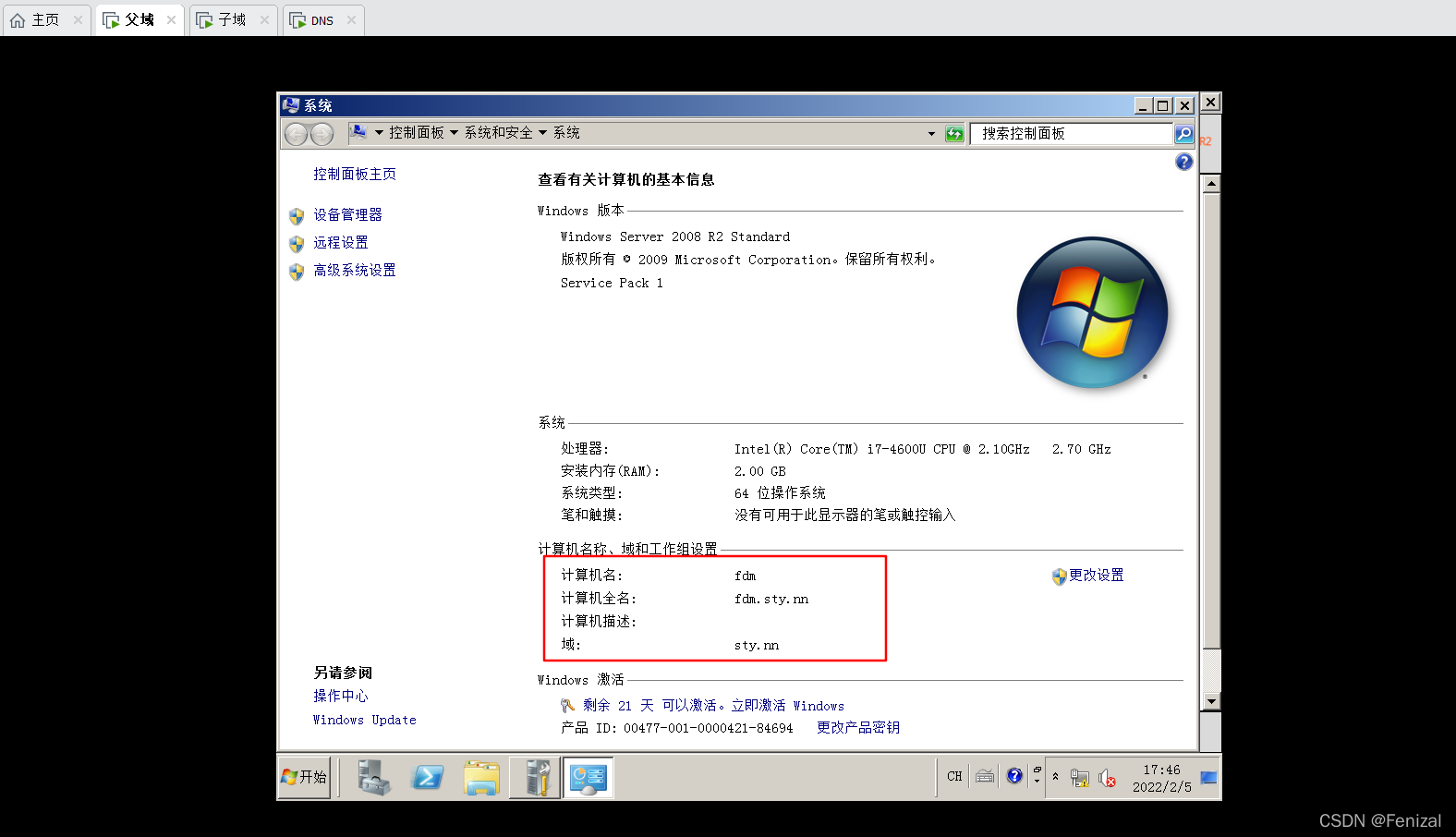
Task: Click the Start button
Action: pos(304,777)
